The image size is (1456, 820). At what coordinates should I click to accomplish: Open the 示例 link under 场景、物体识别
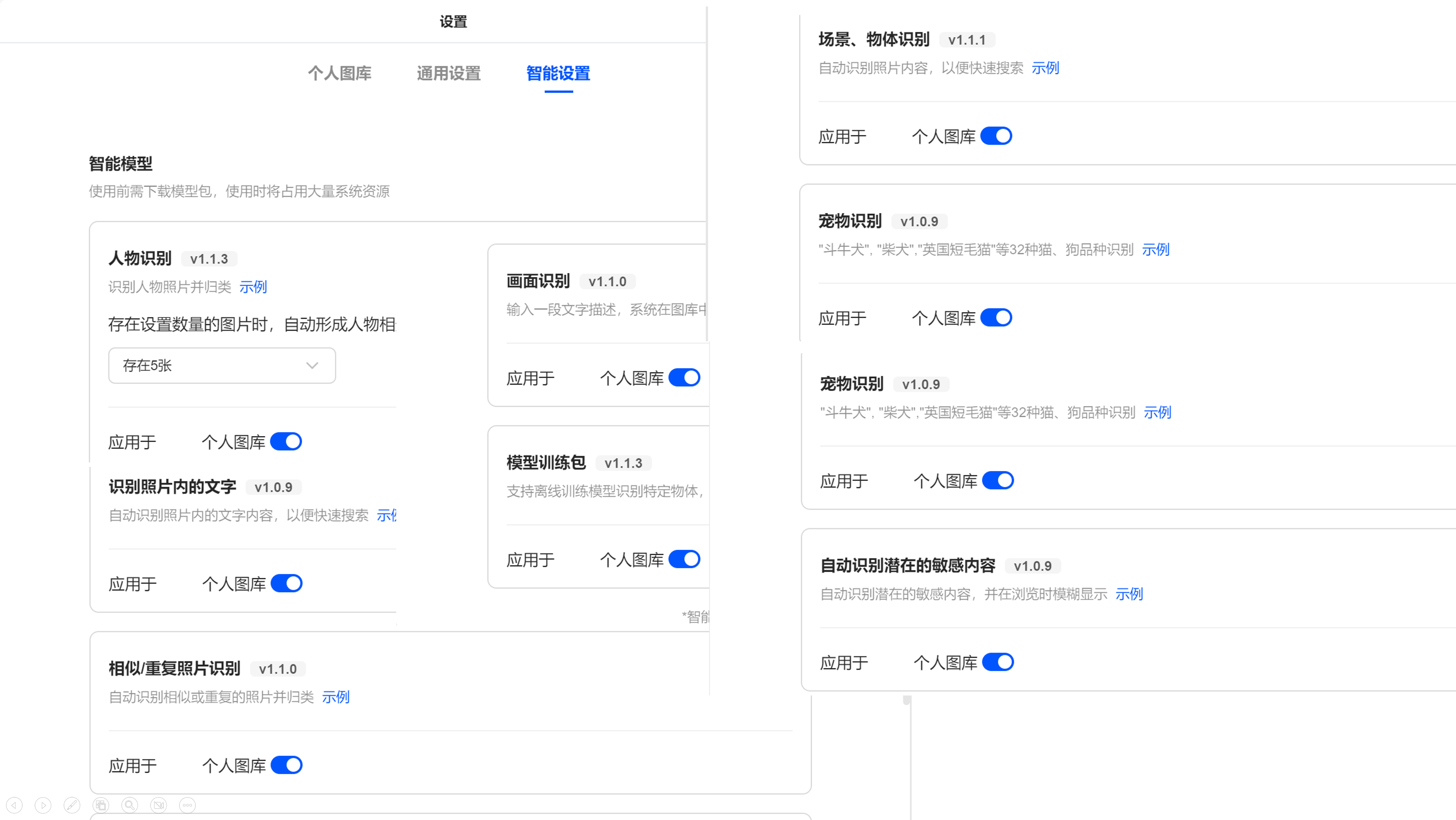point(1046,68)
